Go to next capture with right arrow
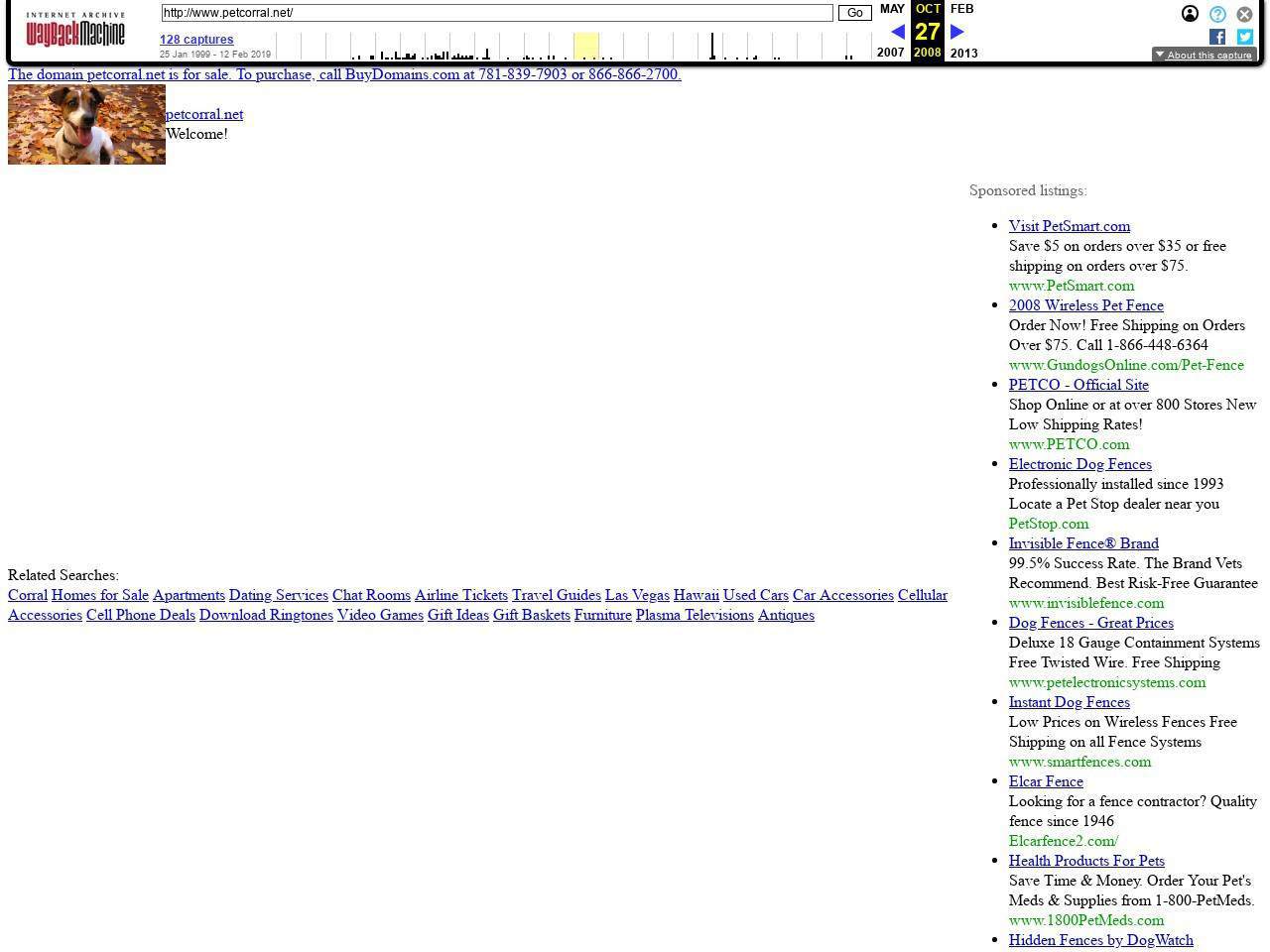 [x=957, y=32]
